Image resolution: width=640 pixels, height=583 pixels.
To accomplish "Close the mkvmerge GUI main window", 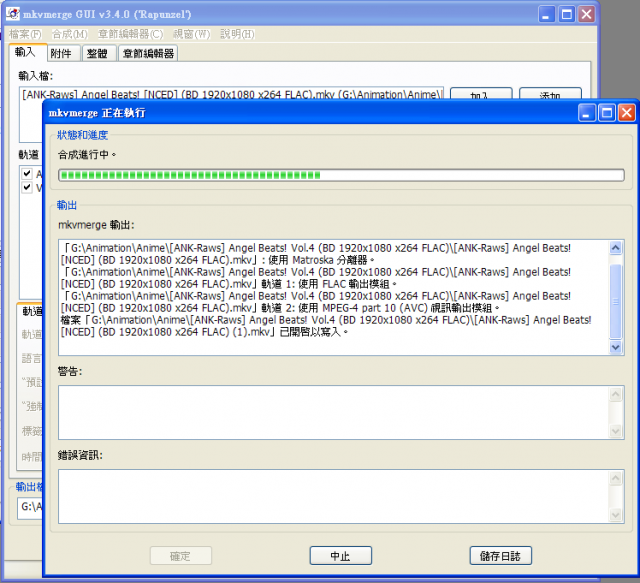I will point(587,14).
